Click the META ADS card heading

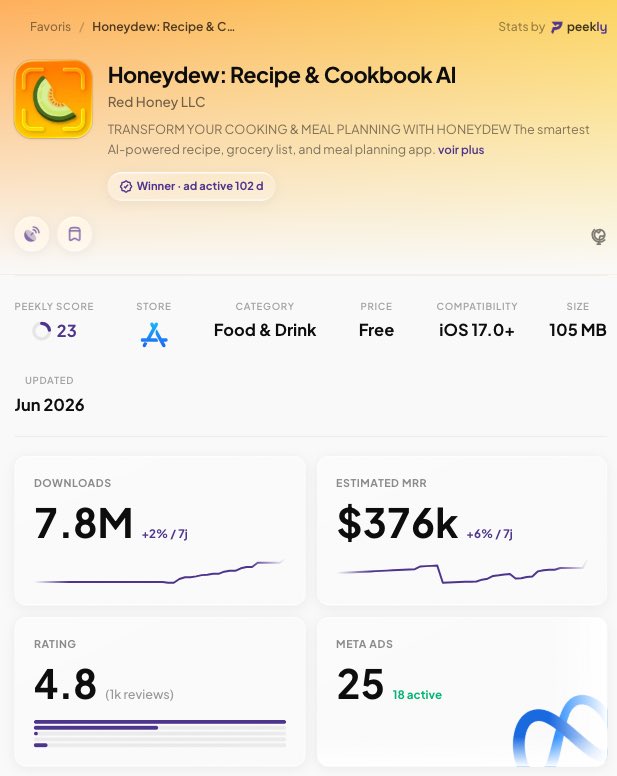(364, 644)
